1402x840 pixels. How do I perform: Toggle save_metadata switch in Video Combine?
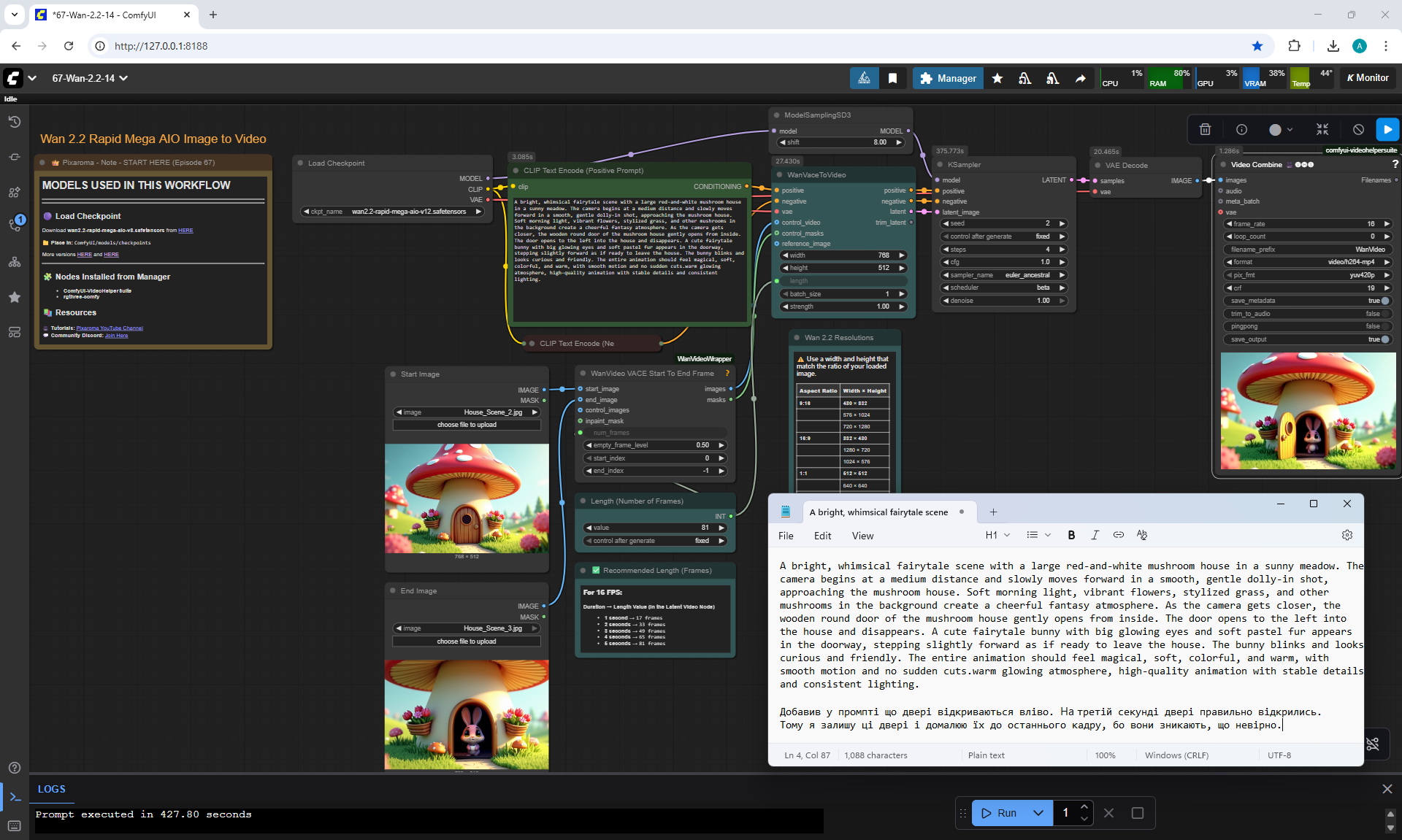point(1384,301)
